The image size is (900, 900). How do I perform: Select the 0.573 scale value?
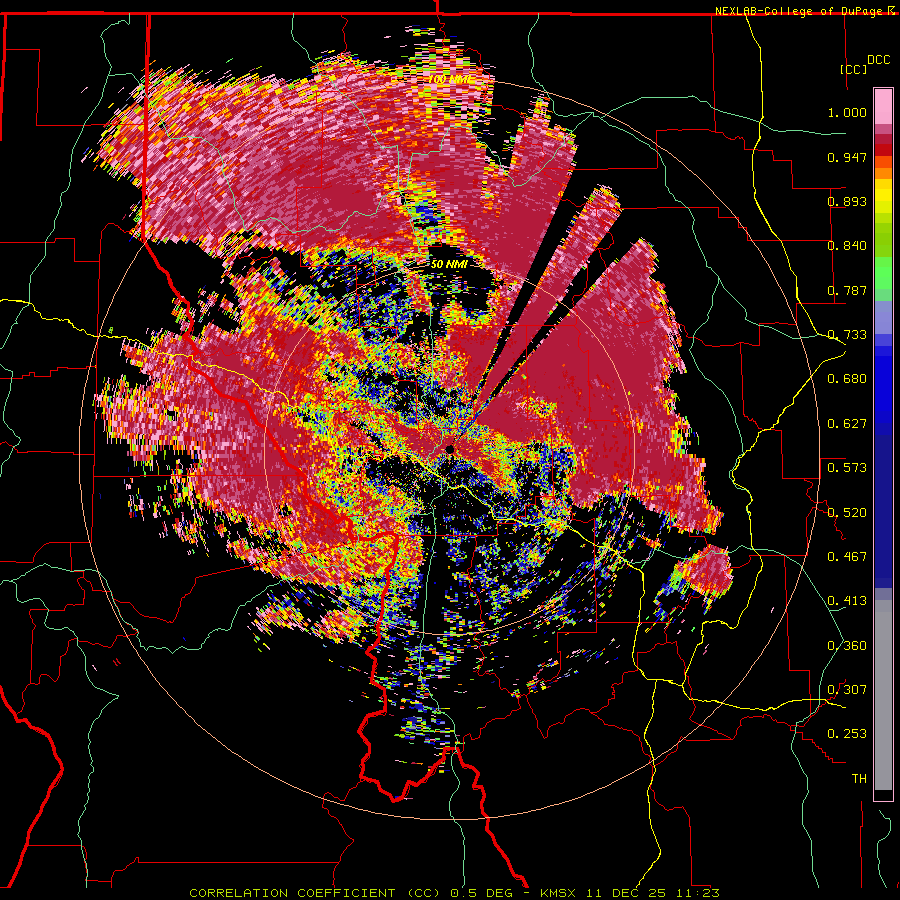(x=847, y=468)
